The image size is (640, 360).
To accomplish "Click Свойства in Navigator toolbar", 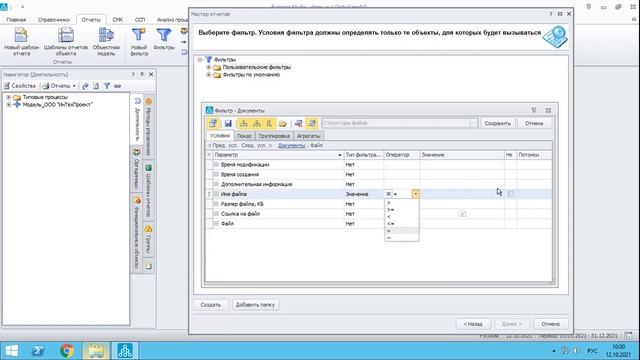I will pyautogui.click(x=20, y=86).
